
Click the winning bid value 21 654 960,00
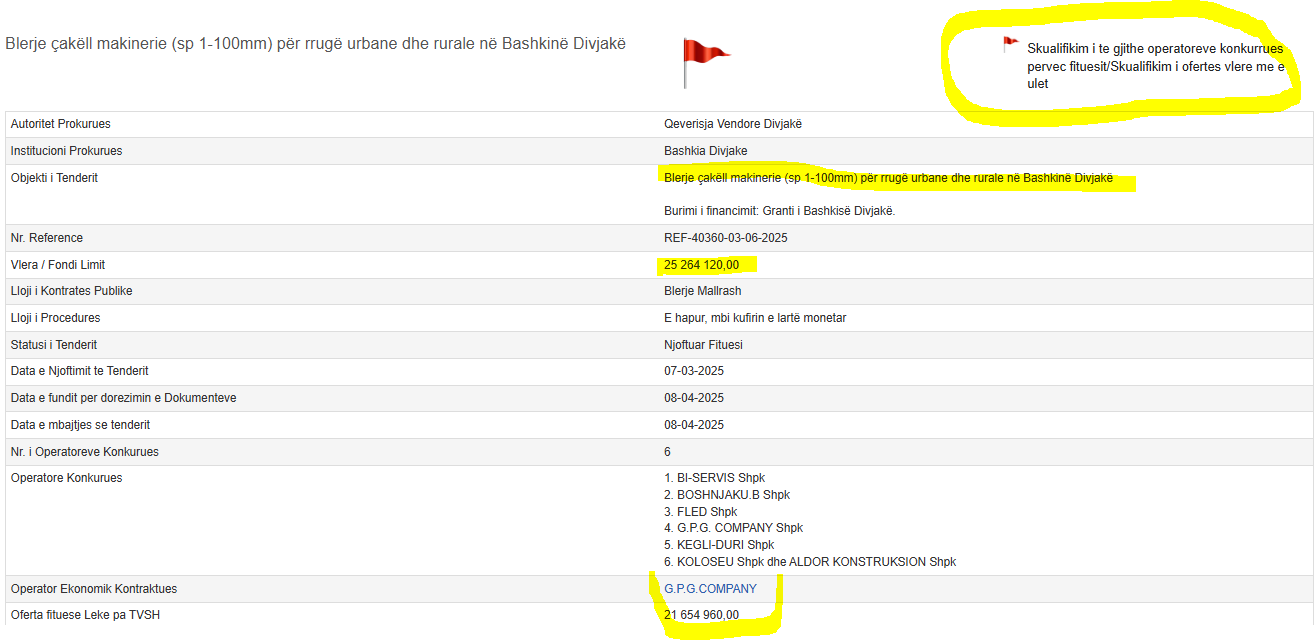point(701,615)
